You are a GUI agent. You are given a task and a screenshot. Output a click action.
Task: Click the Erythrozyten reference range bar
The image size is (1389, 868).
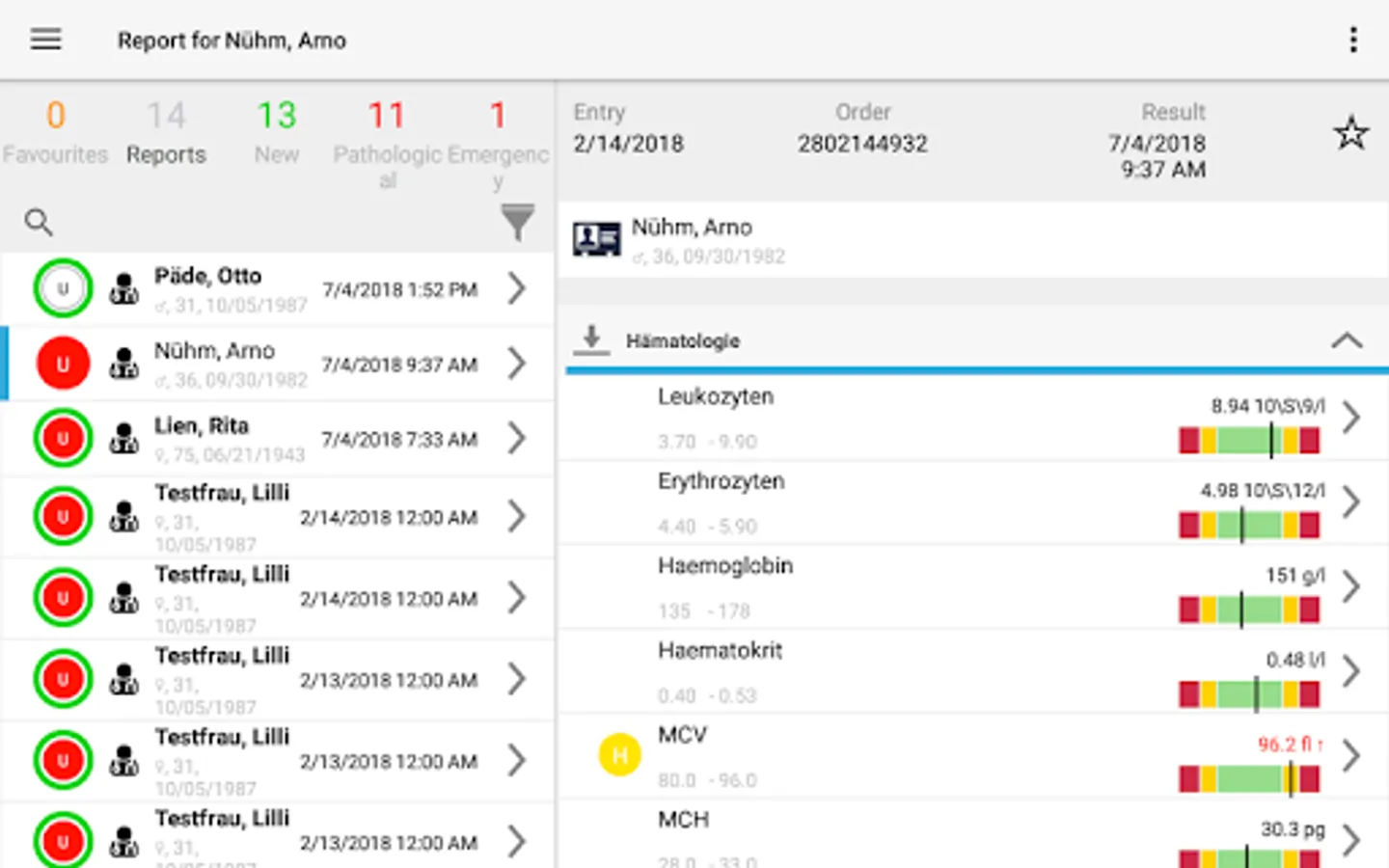click(x=1249, y=526)
